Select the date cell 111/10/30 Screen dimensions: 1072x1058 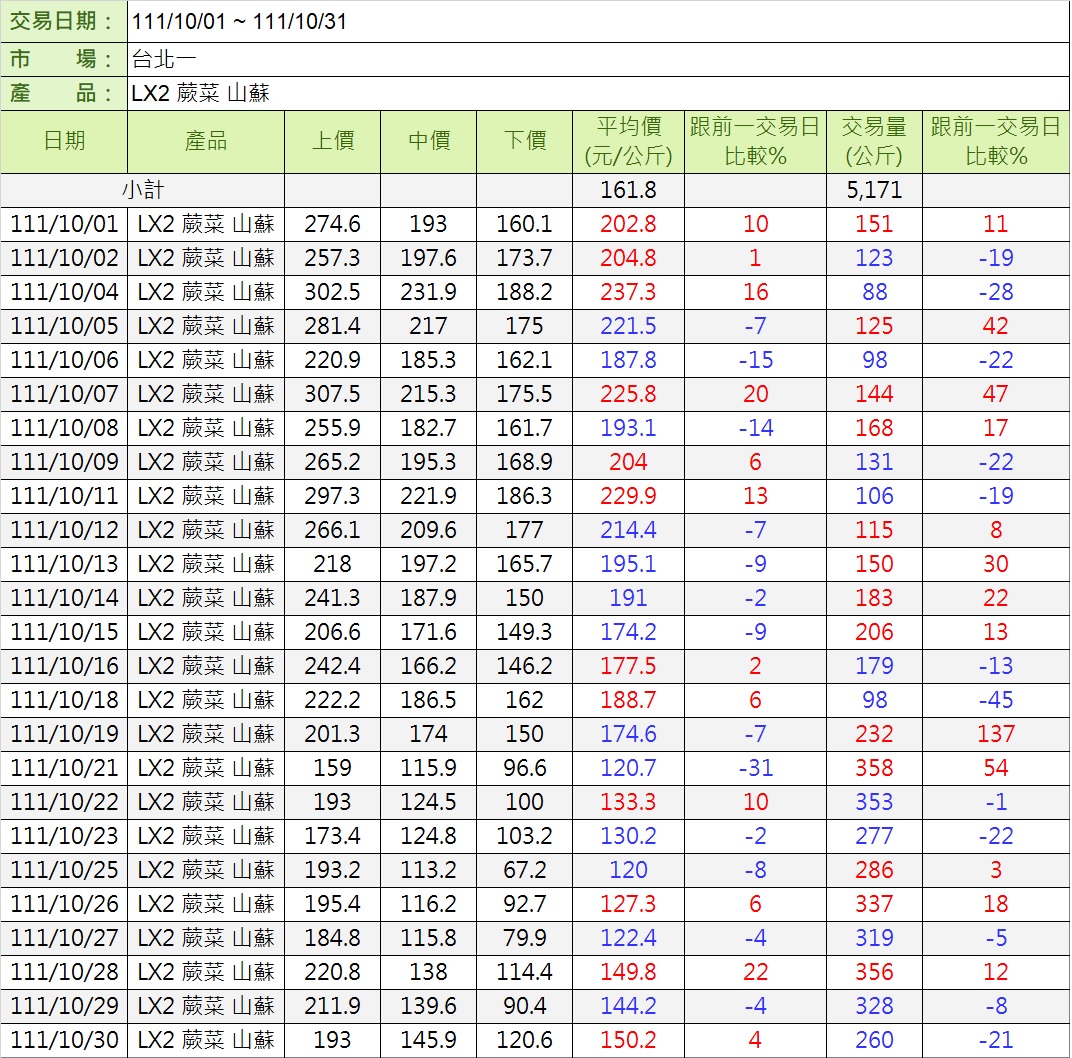[x=64, y=1040]
